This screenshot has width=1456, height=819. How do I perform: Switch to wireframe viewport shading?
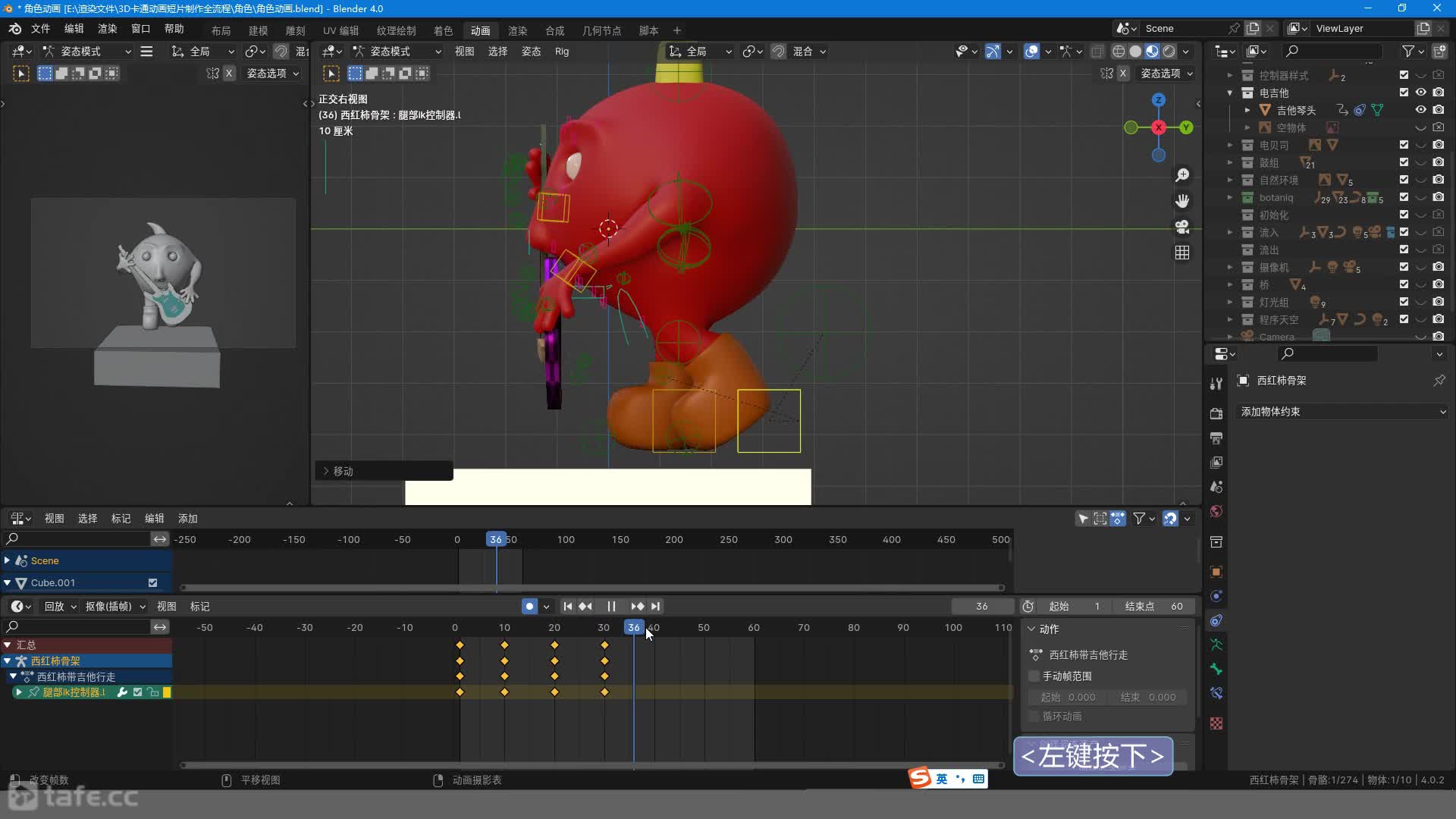1119,52
